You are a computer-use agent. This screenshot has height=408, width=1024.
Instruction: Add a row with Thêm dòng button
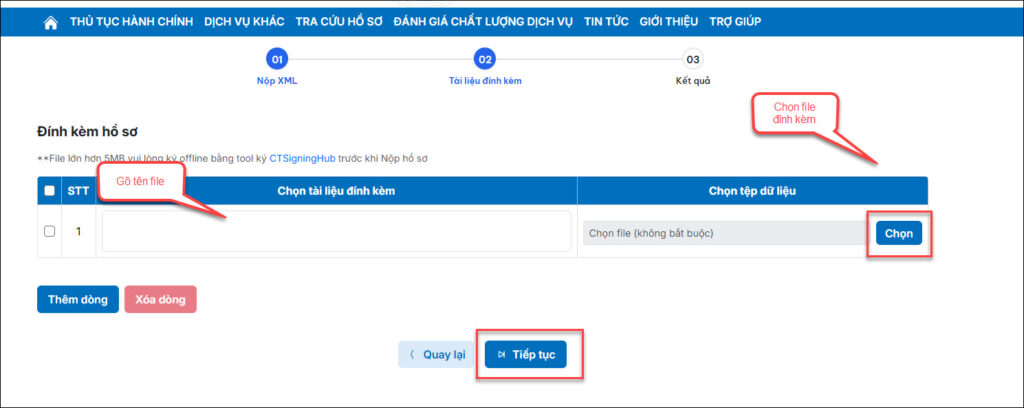tap(77, 300)
